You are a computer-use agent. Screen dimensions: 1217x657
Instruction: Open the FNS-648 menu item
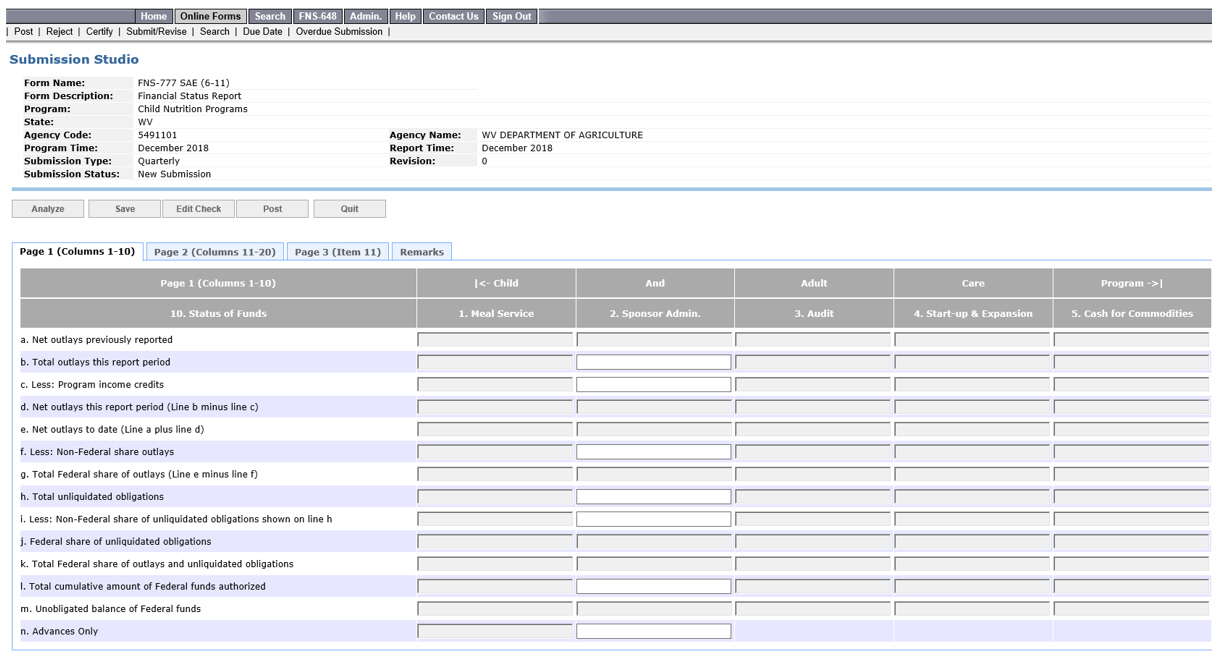pyautogui.click(x=317, y=16)
